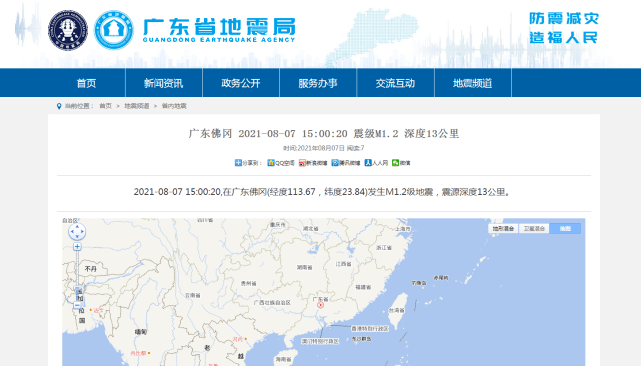Share to 新浪微博 via its icon

[302, 163]
